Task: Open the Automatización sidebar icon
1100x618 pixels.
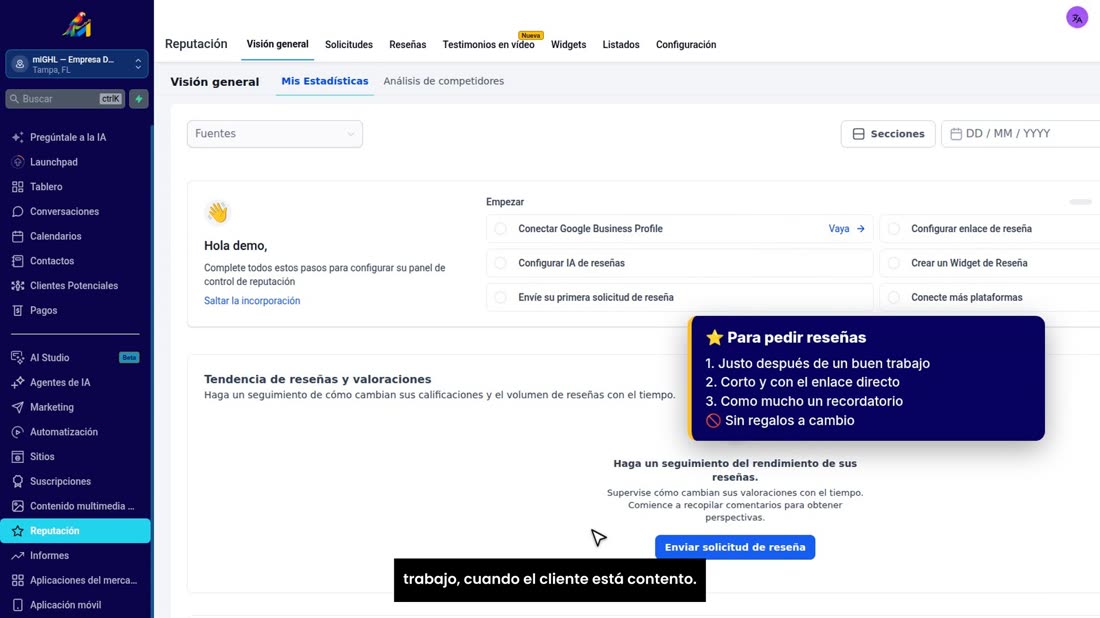Action: tap(18, 432)
